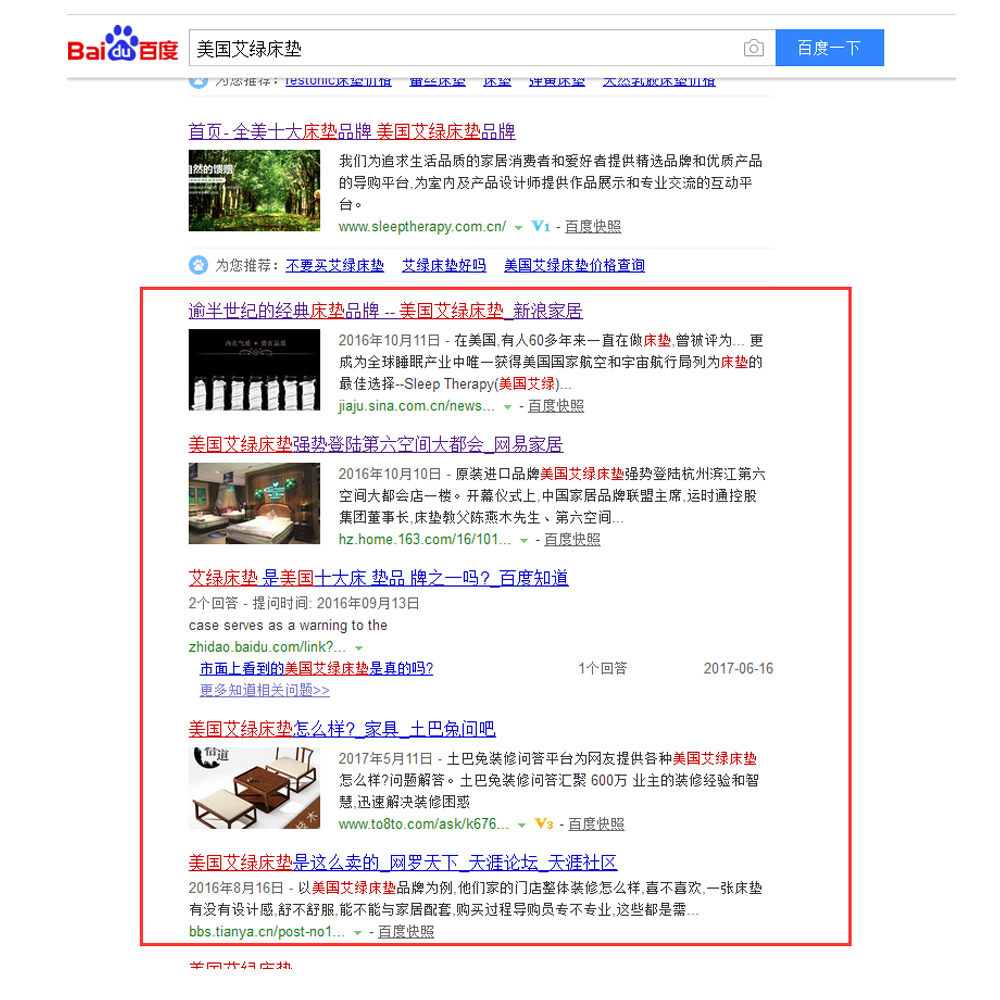Click forest thumbnail of sleeptherapy result
This screenshot has height=1000, width=1000.
coord(254,191)
